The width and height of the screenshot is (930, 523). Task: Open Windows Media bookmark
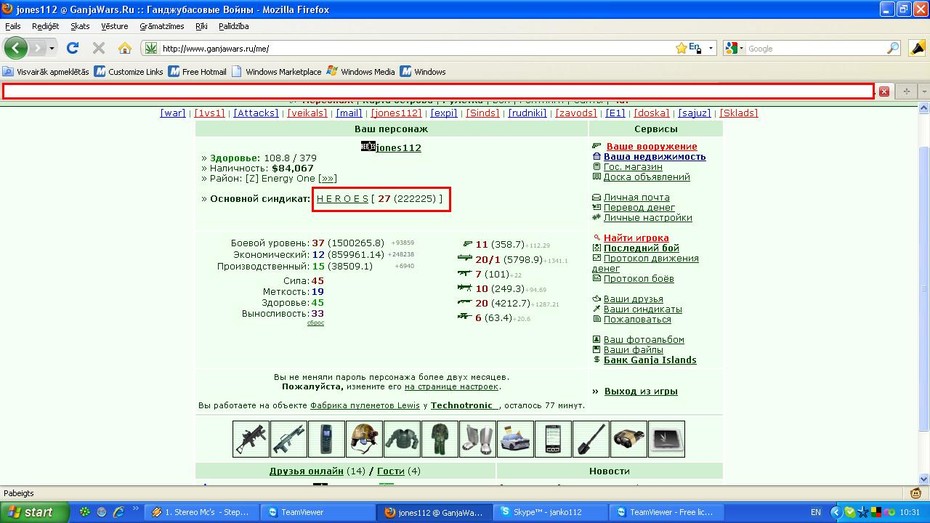tap(361, 72)
